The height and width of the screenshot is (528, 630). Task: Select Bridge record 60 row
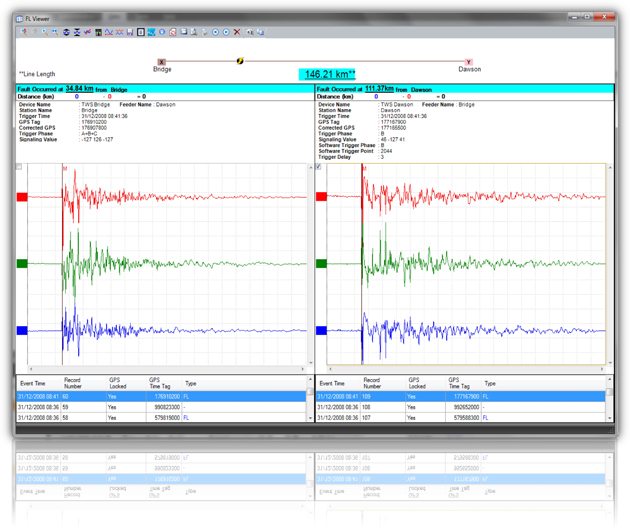[162, 397]
